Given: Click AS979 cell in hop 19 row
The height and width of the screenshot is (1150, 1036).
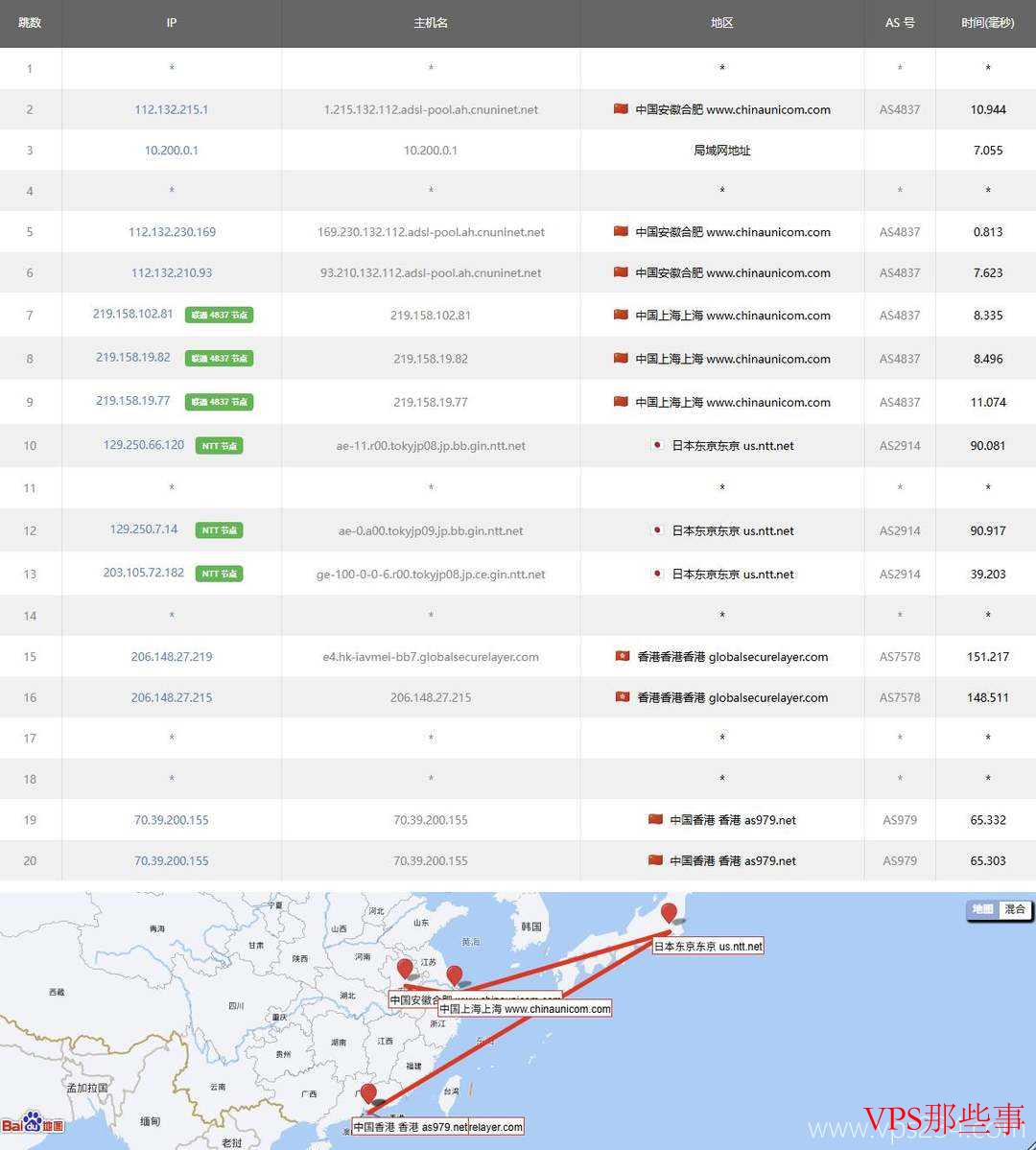Looking at the screenshot, I should (900, 820).
